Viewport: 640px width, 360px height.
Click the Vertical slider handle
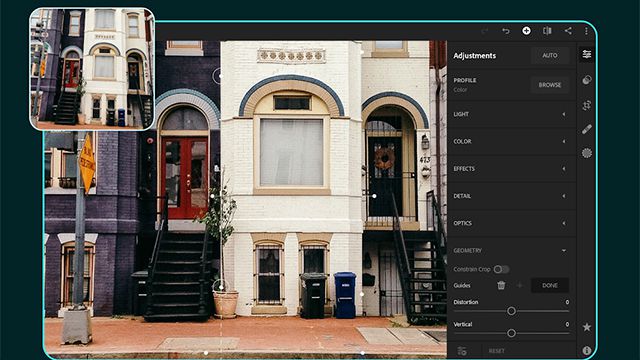(x=511, y=333)
